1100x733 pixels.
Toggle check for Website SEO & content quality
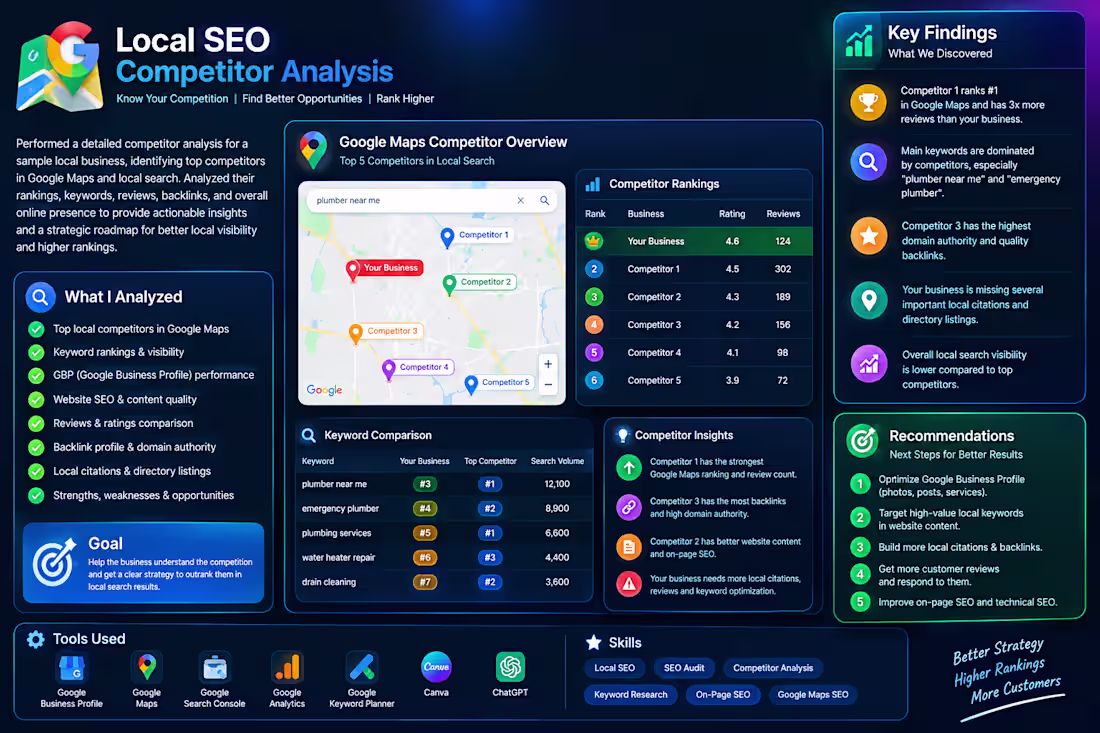click(36, 400)
